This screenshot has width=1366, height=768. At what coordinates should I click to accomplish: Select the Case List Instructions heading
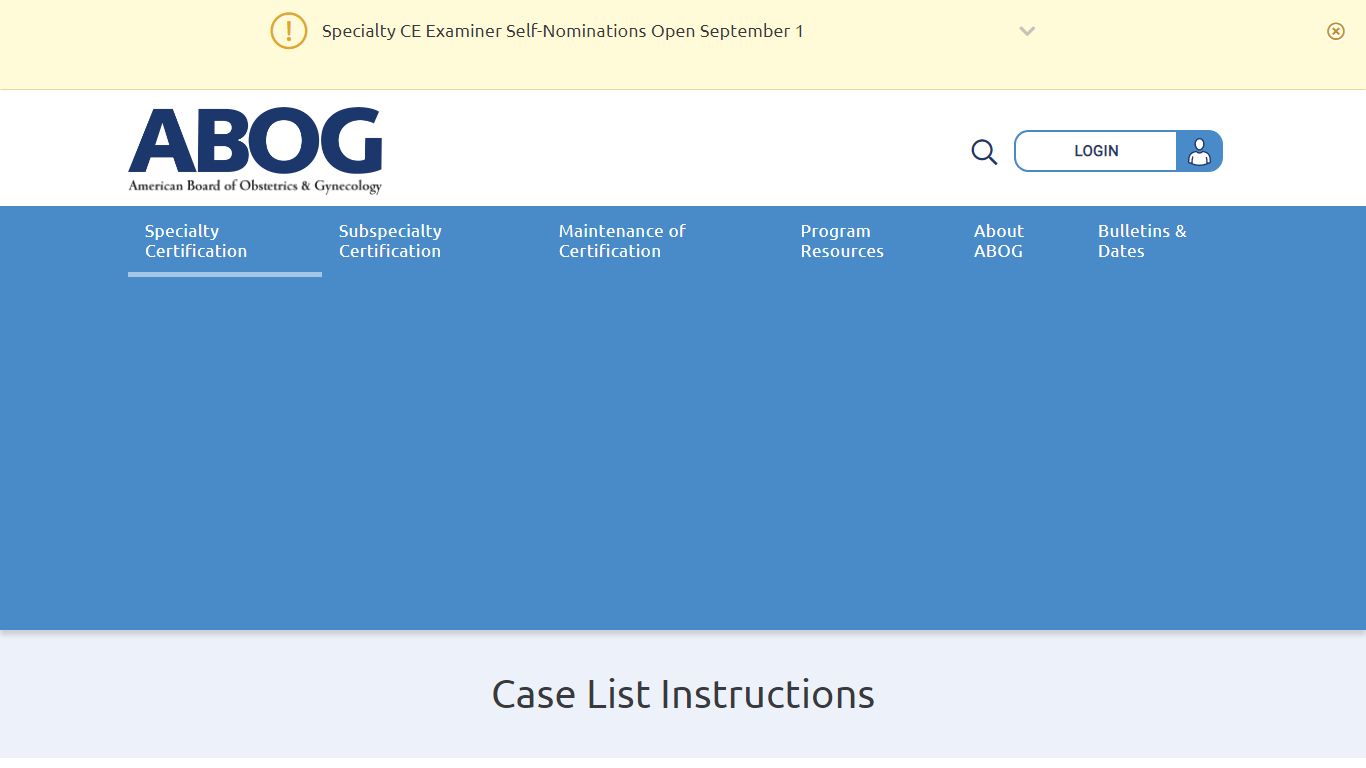tap(683, 694)
